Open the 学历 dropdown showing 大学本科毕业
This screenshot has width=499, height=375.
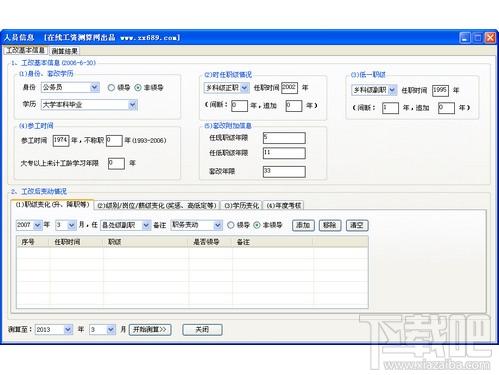(89, 105)
